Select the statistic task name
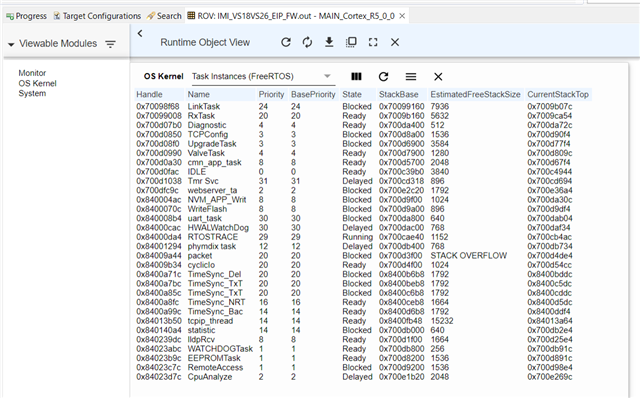The width and height of the screenshot is (640, 398). tap(201, 330)
